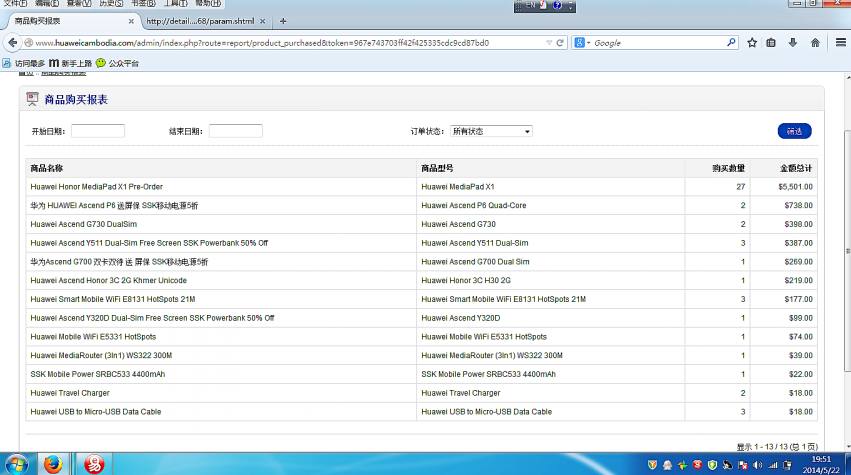Click the 访问最多 bookmark
Screen dimensions: 851x475
click(x=24, y=63)
